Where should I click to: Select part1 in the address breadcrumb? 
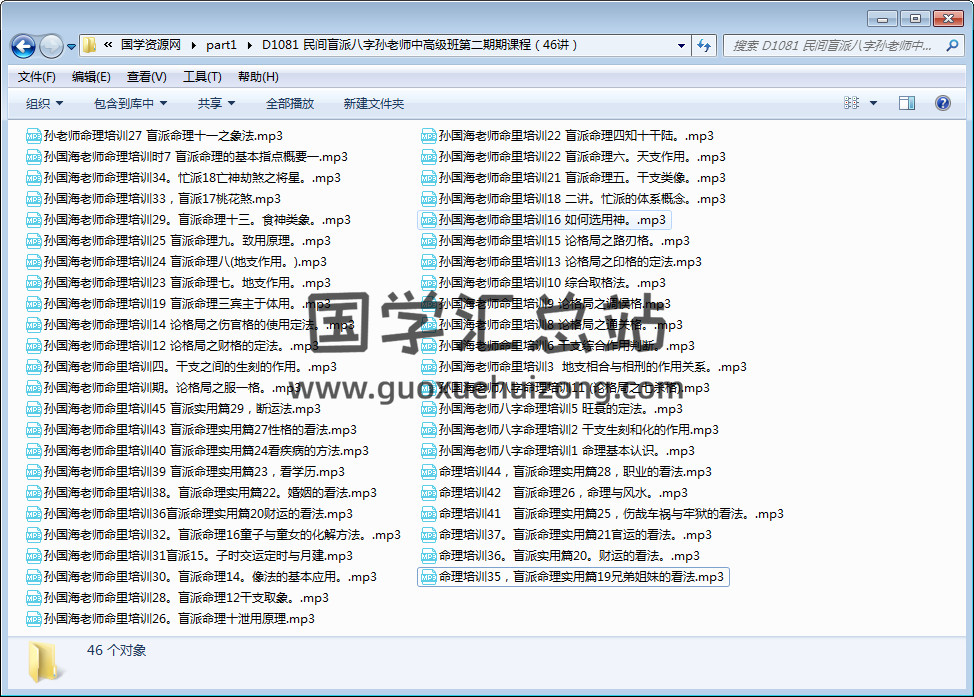tap(221, 45)
